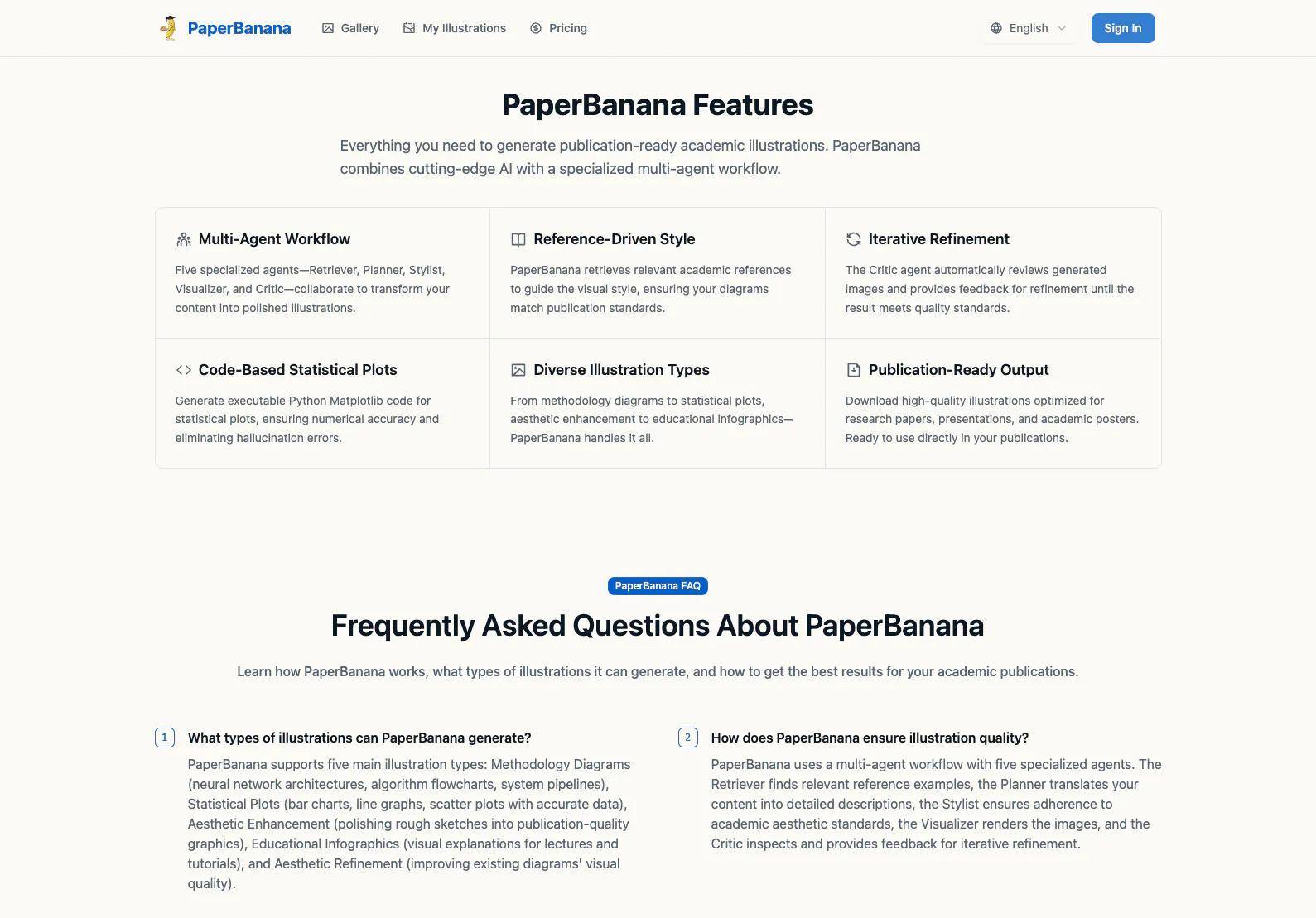
Task: Click the 'PaperBanana supports five main illustration types' answer
Action: tap(409, 824)
